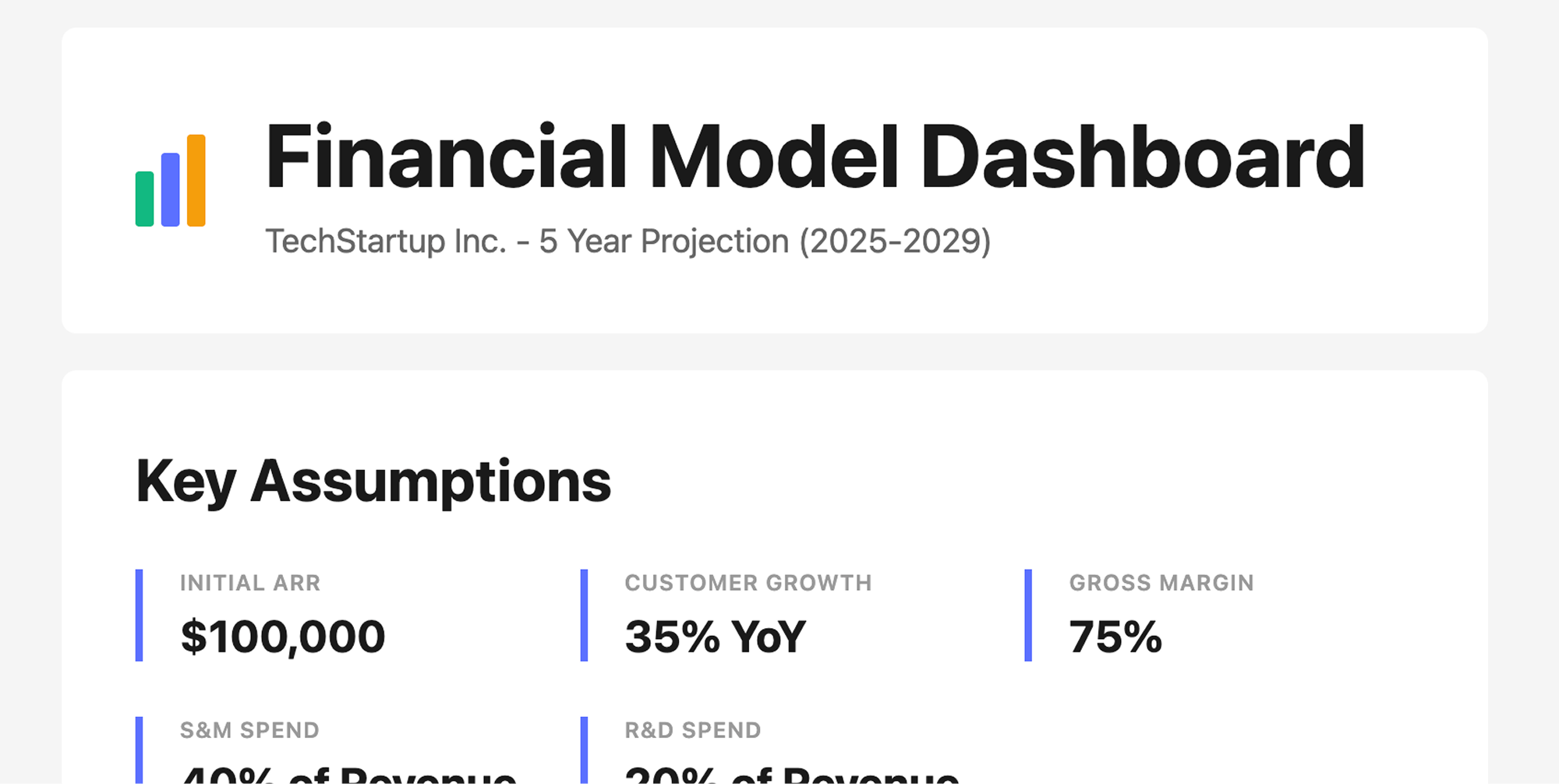Click the green bar in the logo
1559x784 pixels.
click(144, 199)
